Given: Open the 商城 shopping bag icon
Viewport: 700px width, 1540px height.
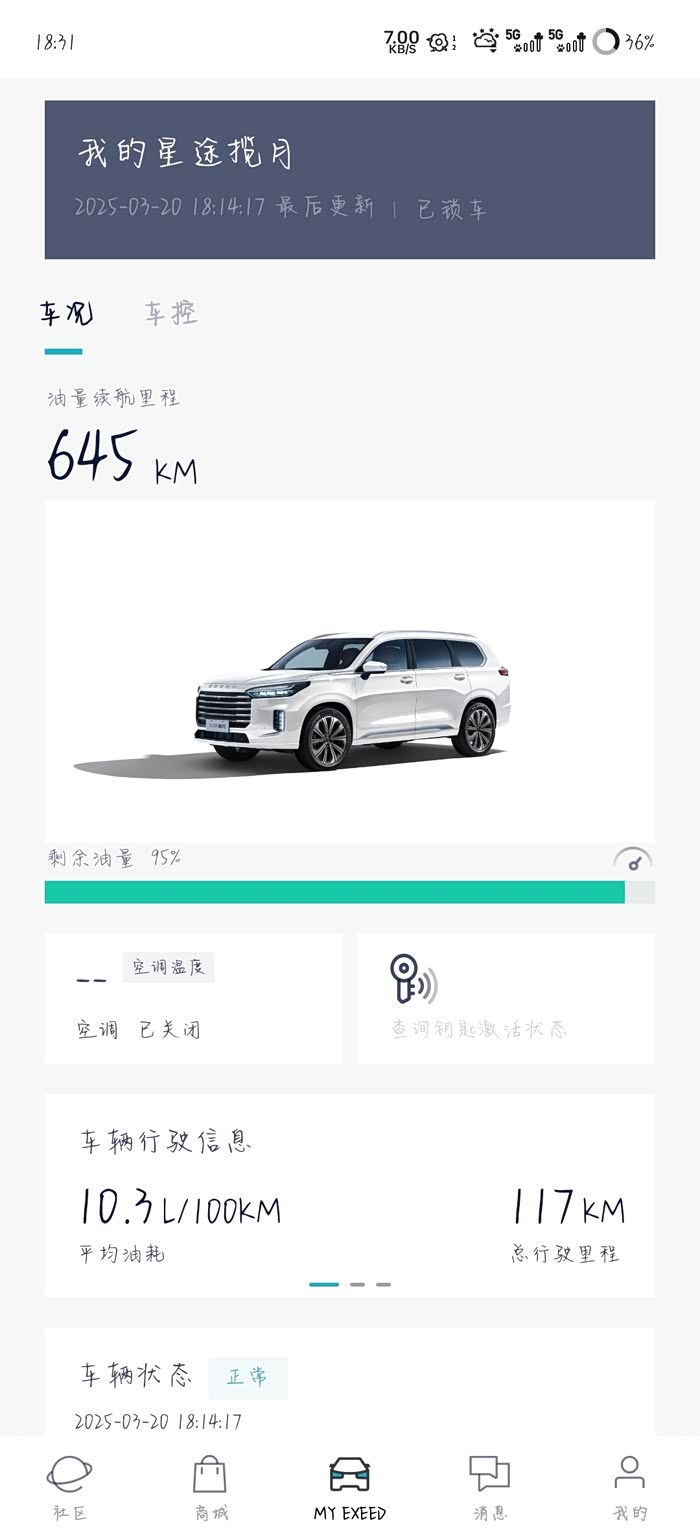Looking at the screenshot, I should (210, 1474).
